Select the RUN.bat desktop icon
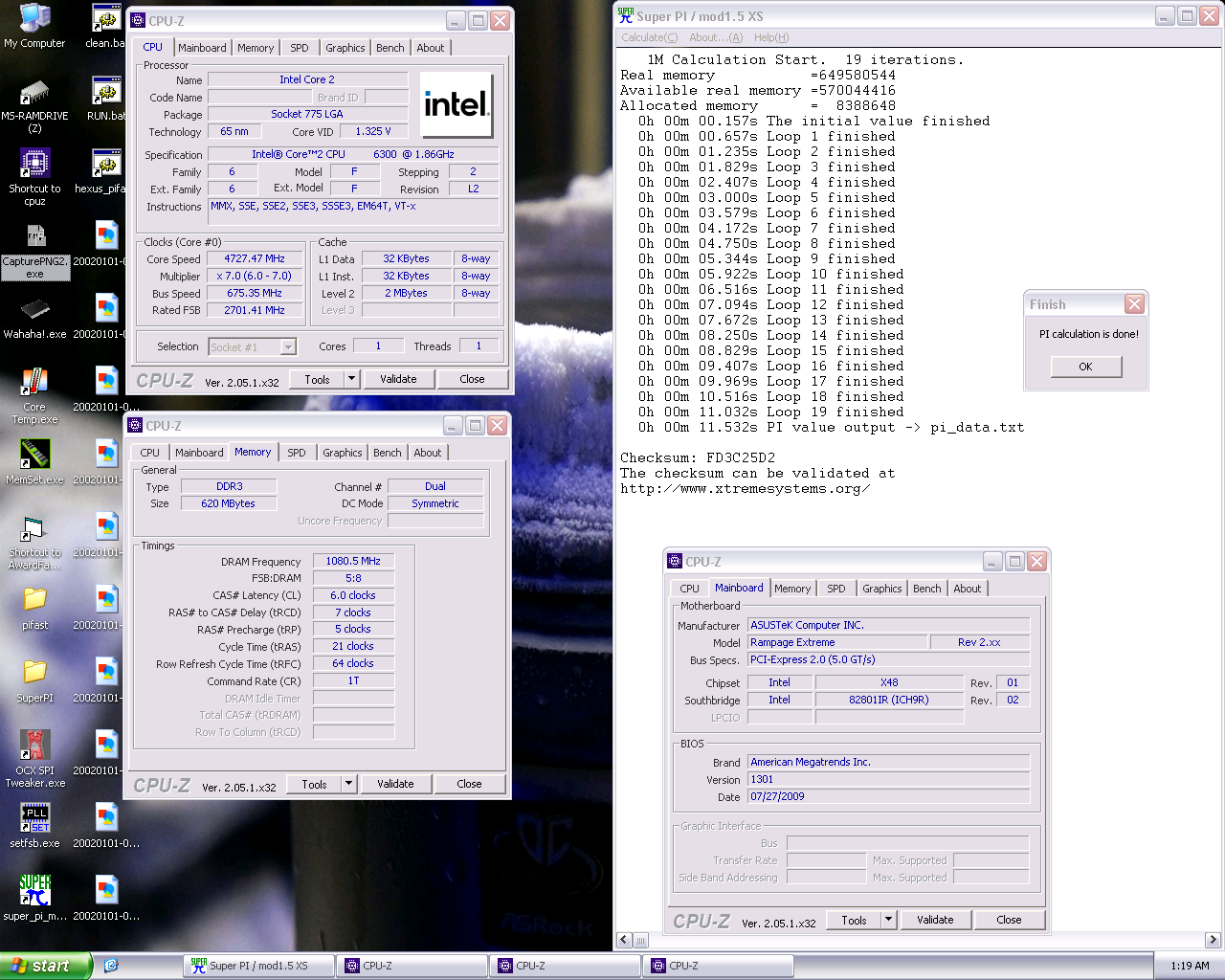The width and height of the screenshot is (1225, 980). coord(105,99)
